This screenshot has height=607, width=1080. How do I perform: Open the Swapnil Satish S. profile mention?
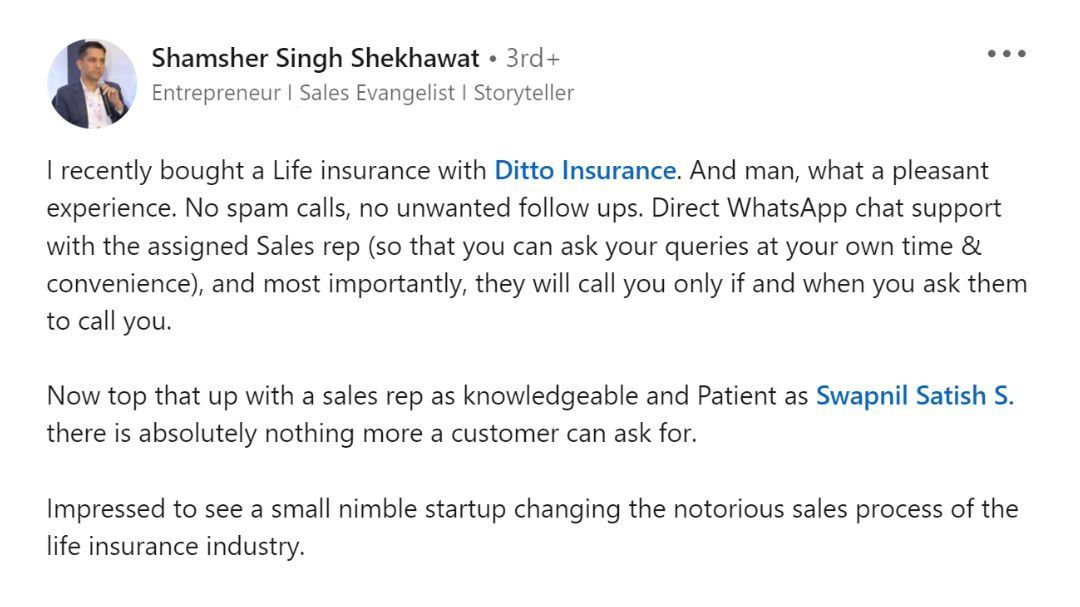tap(915, 395)
